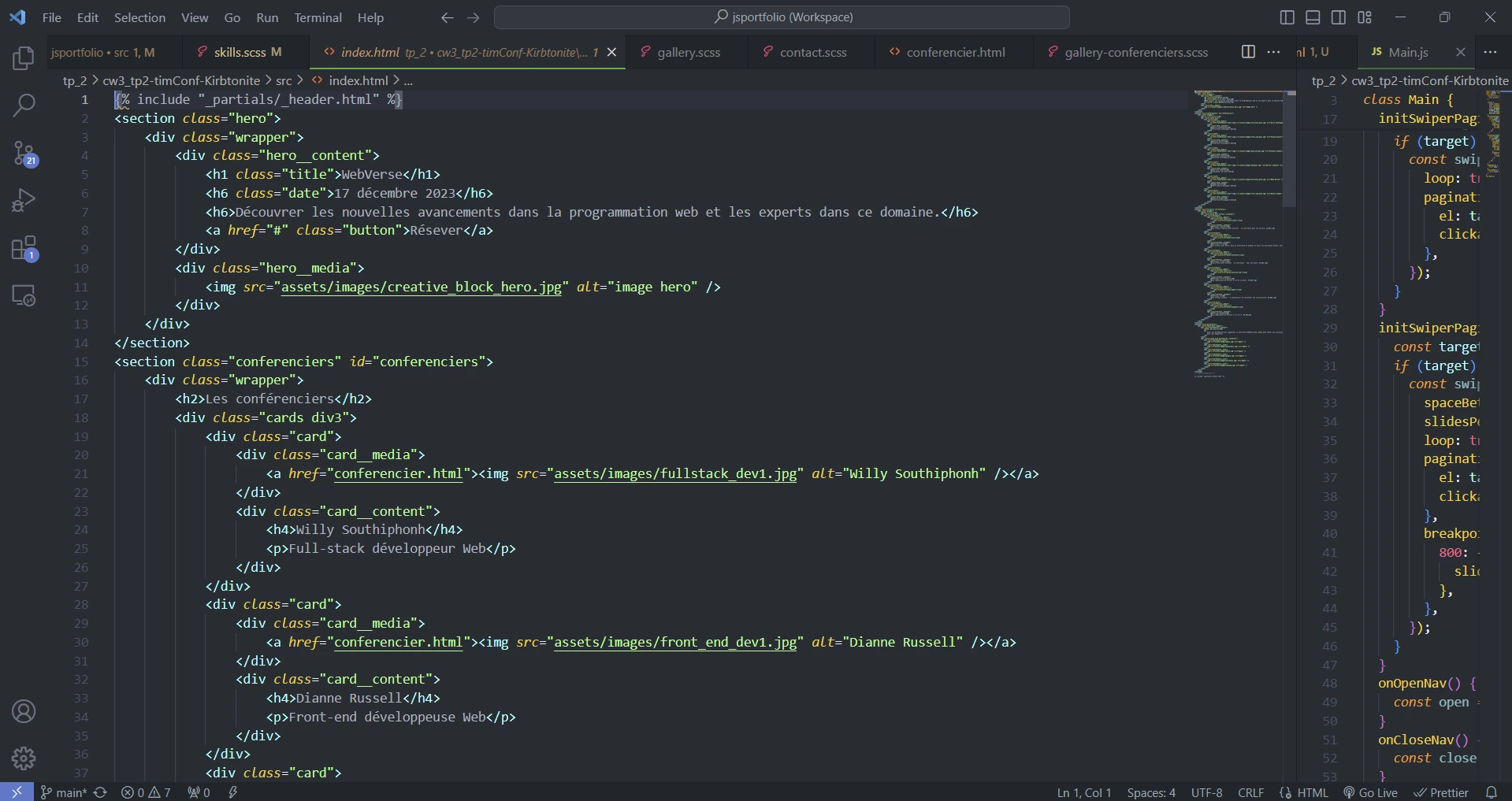Click the breadcrumb ellipsis after index.html
Viewport: 1512px width, 801px height.
tap(408, 80)
